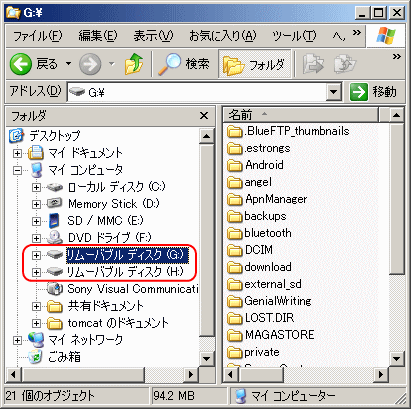
Task: Collapse the マイ コンピュータ tree node
Action: (x=17, y=171)
